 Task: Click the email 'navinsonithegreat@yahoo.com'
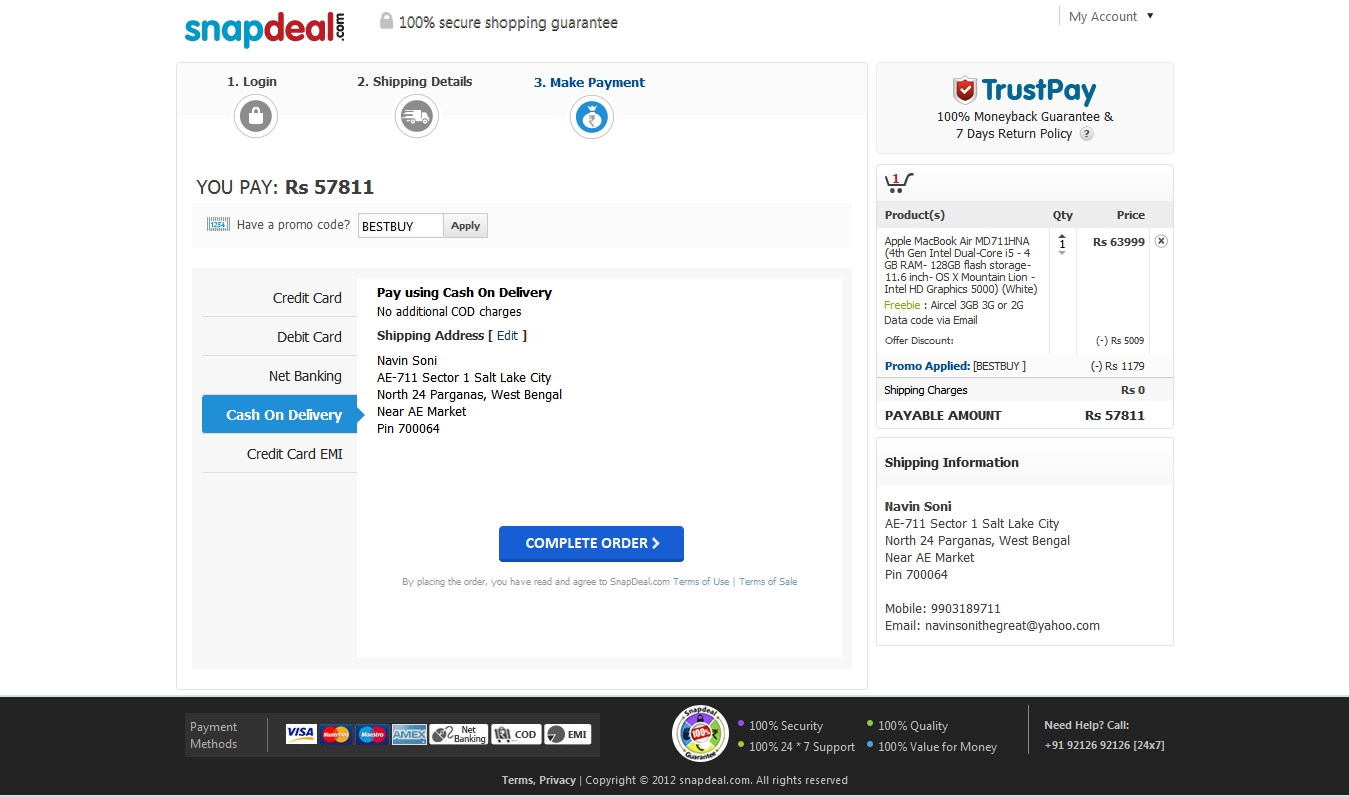point(1011,626)
